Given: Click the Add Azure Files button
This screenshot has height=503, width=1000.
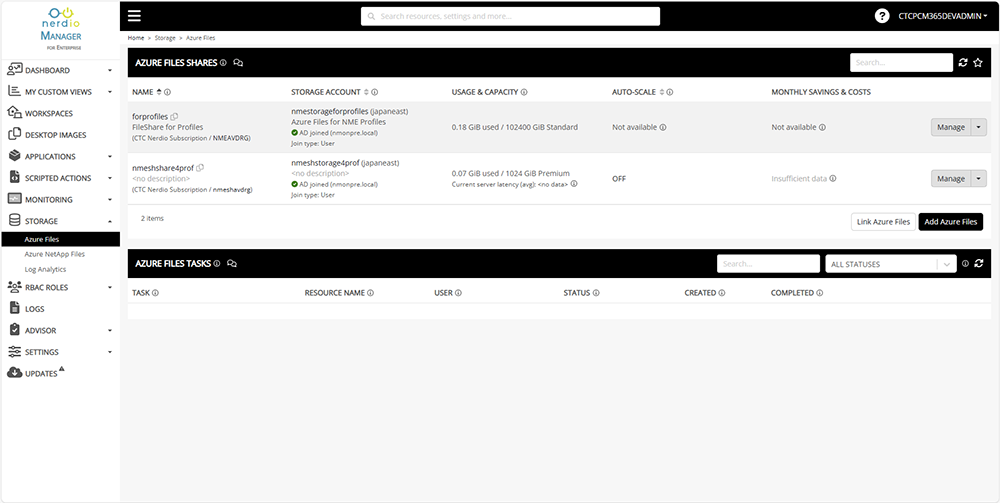Looking at the screenshot, I should pyautogui.click(x=951, y=222).
